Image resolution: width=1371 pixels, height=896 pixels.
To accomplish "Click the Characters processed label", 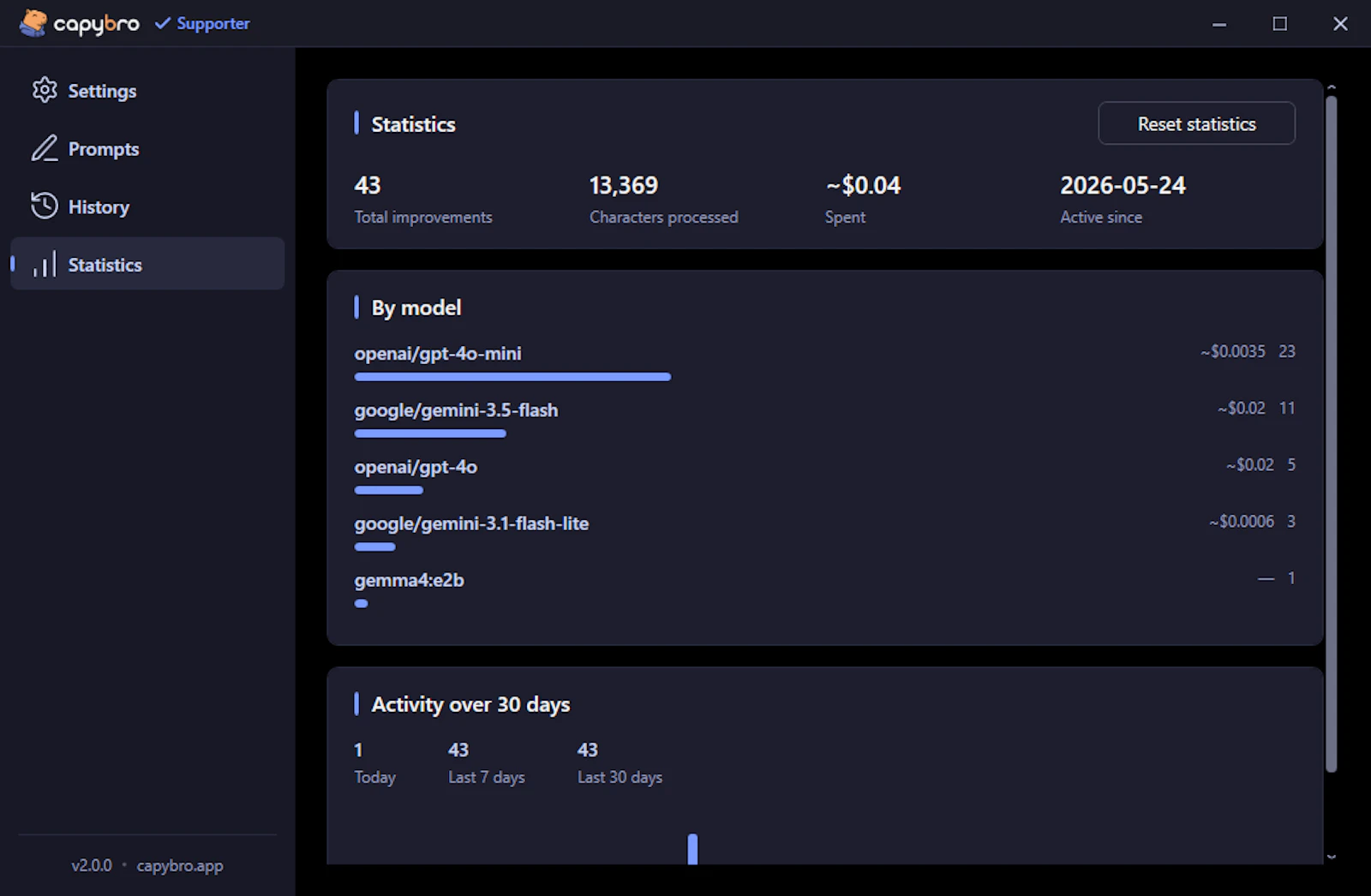I will 663,217.
